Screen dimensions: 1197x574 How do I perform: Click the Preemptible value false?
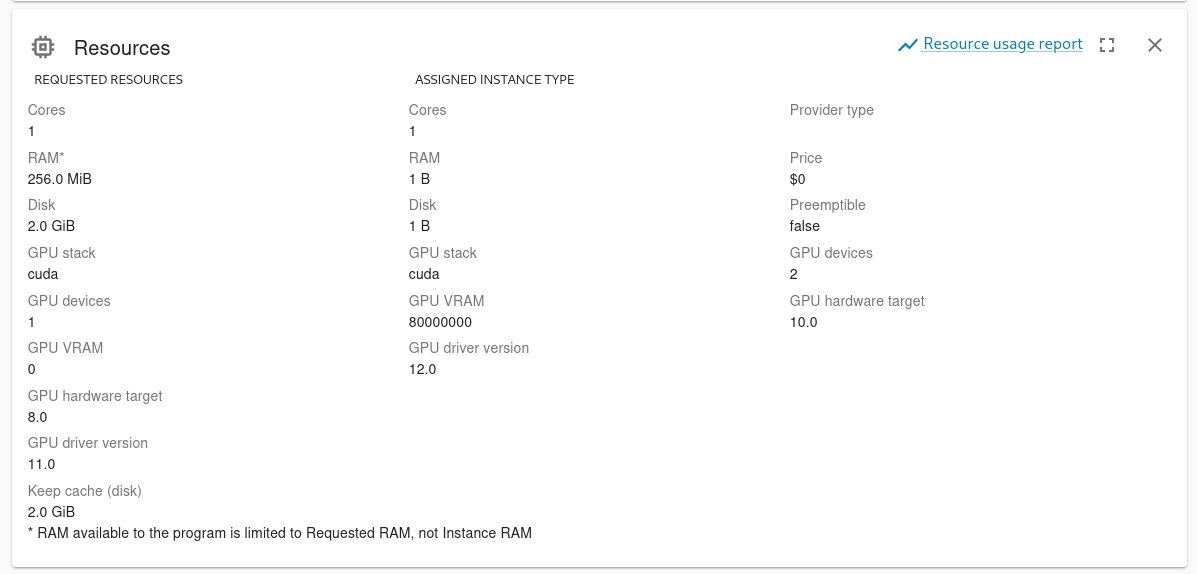click(x=805, y=227)
